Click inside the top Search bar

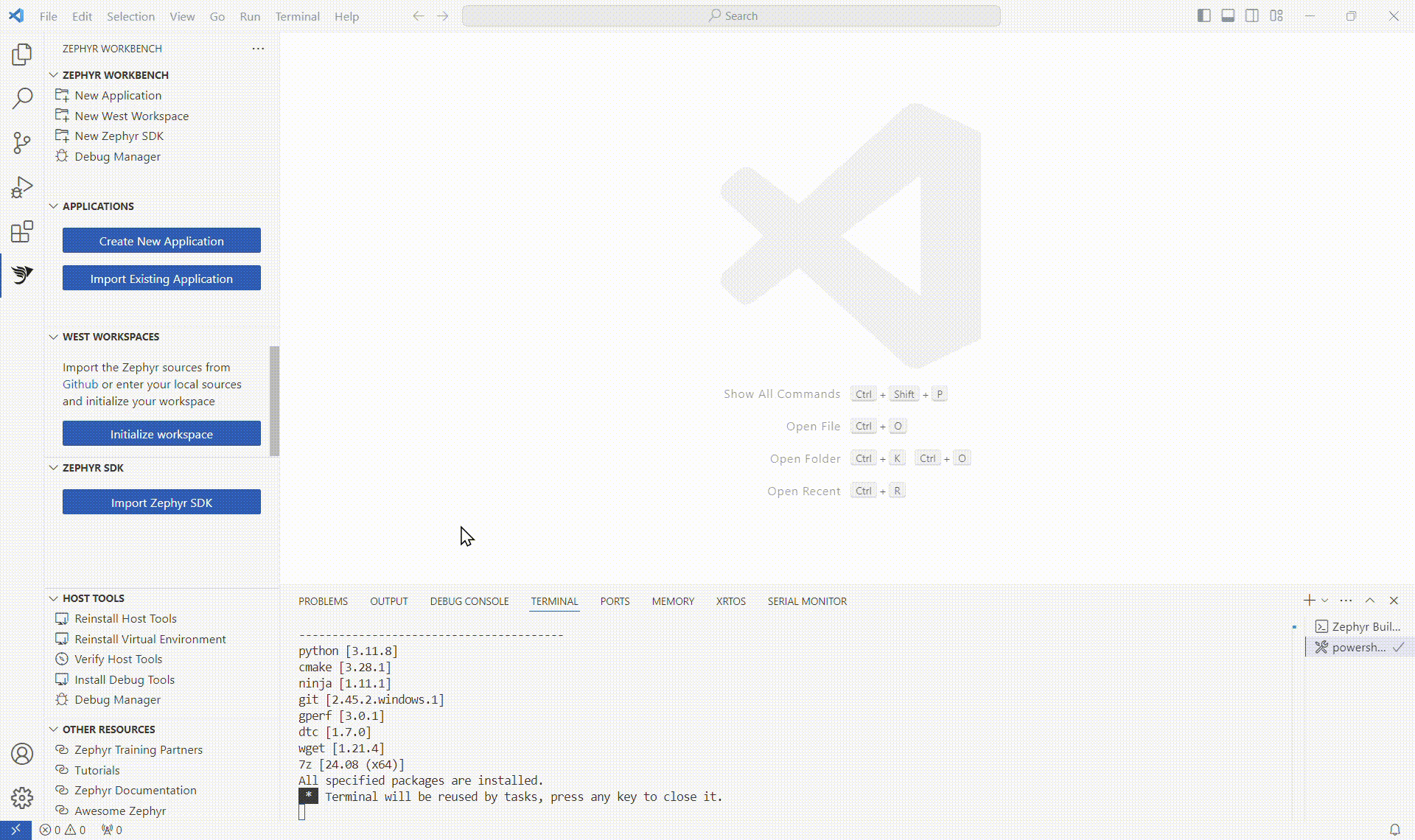point(730,15)
